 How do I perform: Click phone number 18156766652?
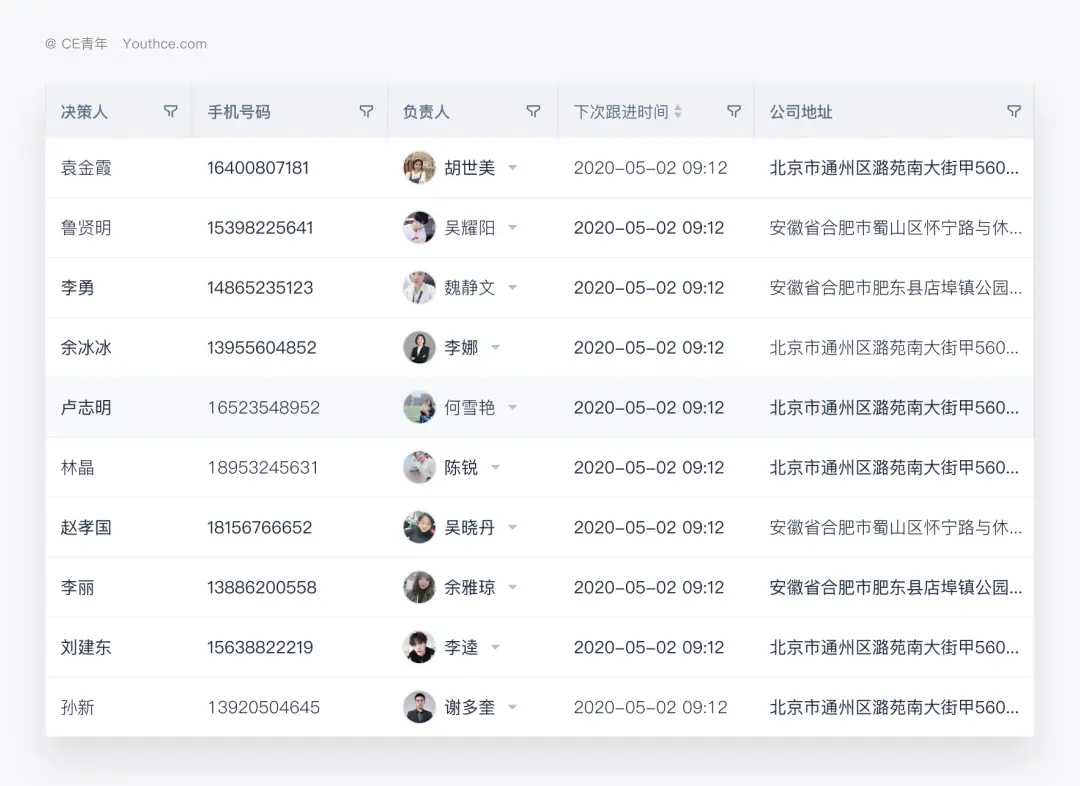260,527
